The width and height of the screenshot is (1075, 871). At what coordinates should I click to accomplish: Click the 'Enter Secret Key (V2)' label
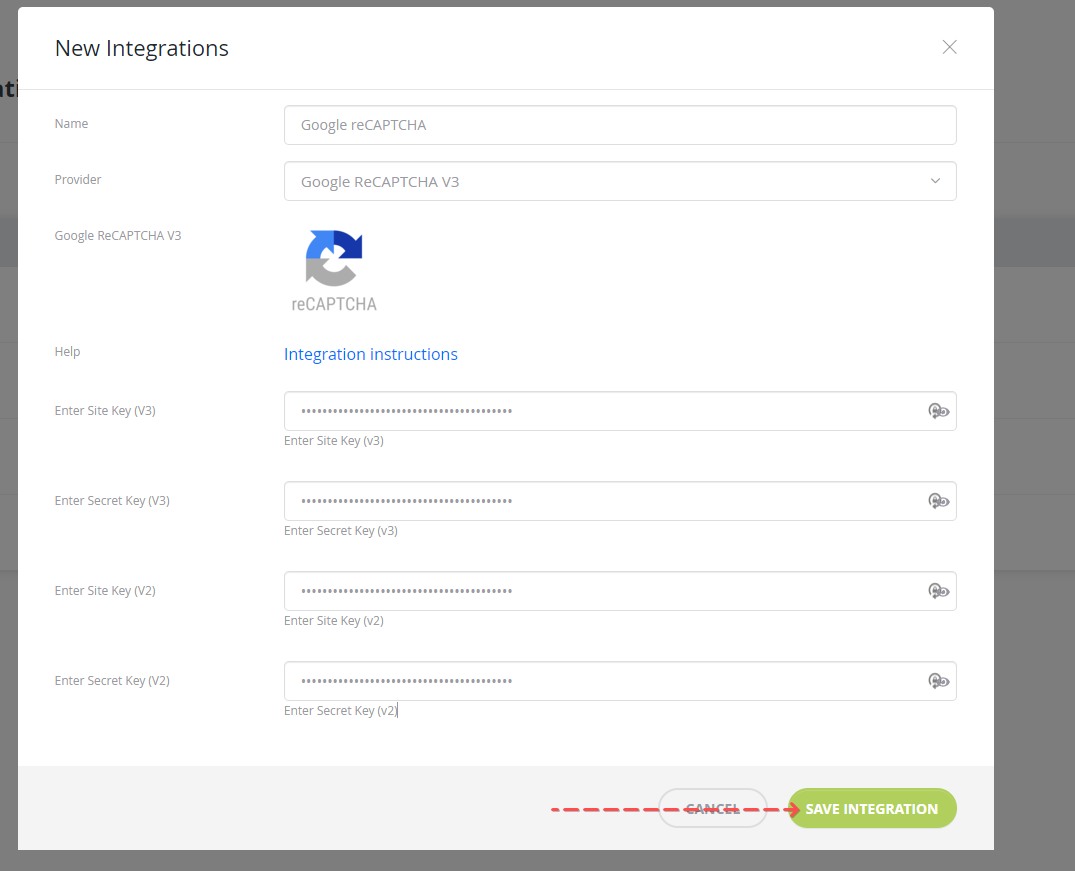coord(112,680)
